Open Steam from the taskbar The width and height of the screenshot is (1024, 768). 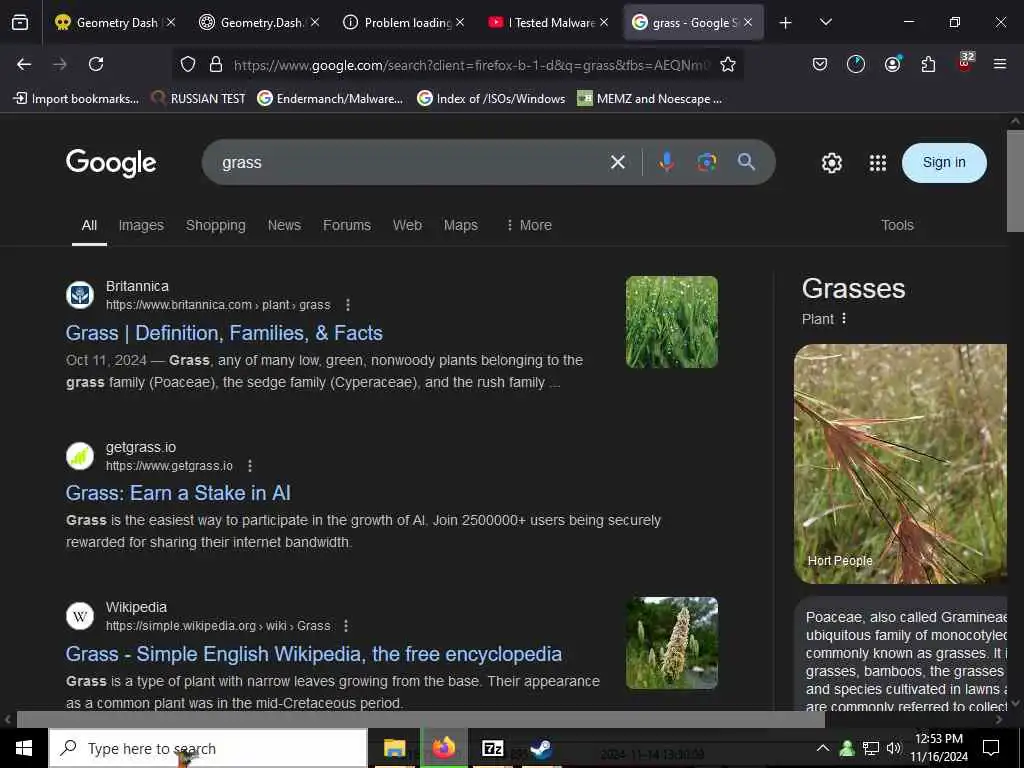[x=541, y=748]
